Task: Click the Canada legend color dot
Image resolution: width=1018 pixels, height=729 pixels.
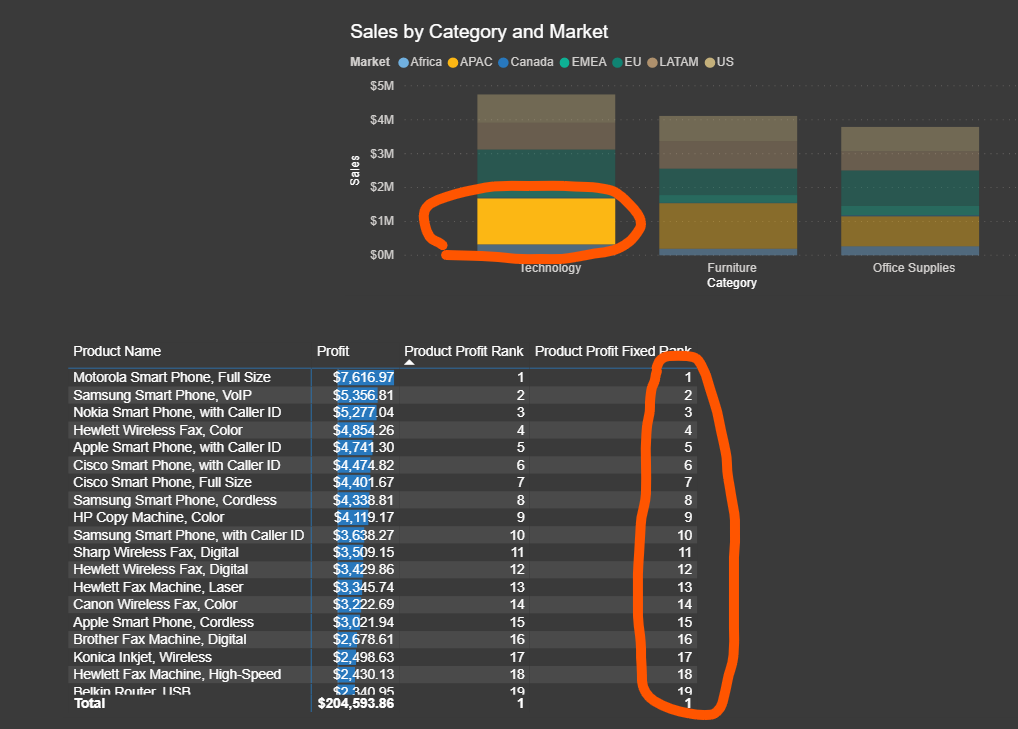Action: [504, 62]
